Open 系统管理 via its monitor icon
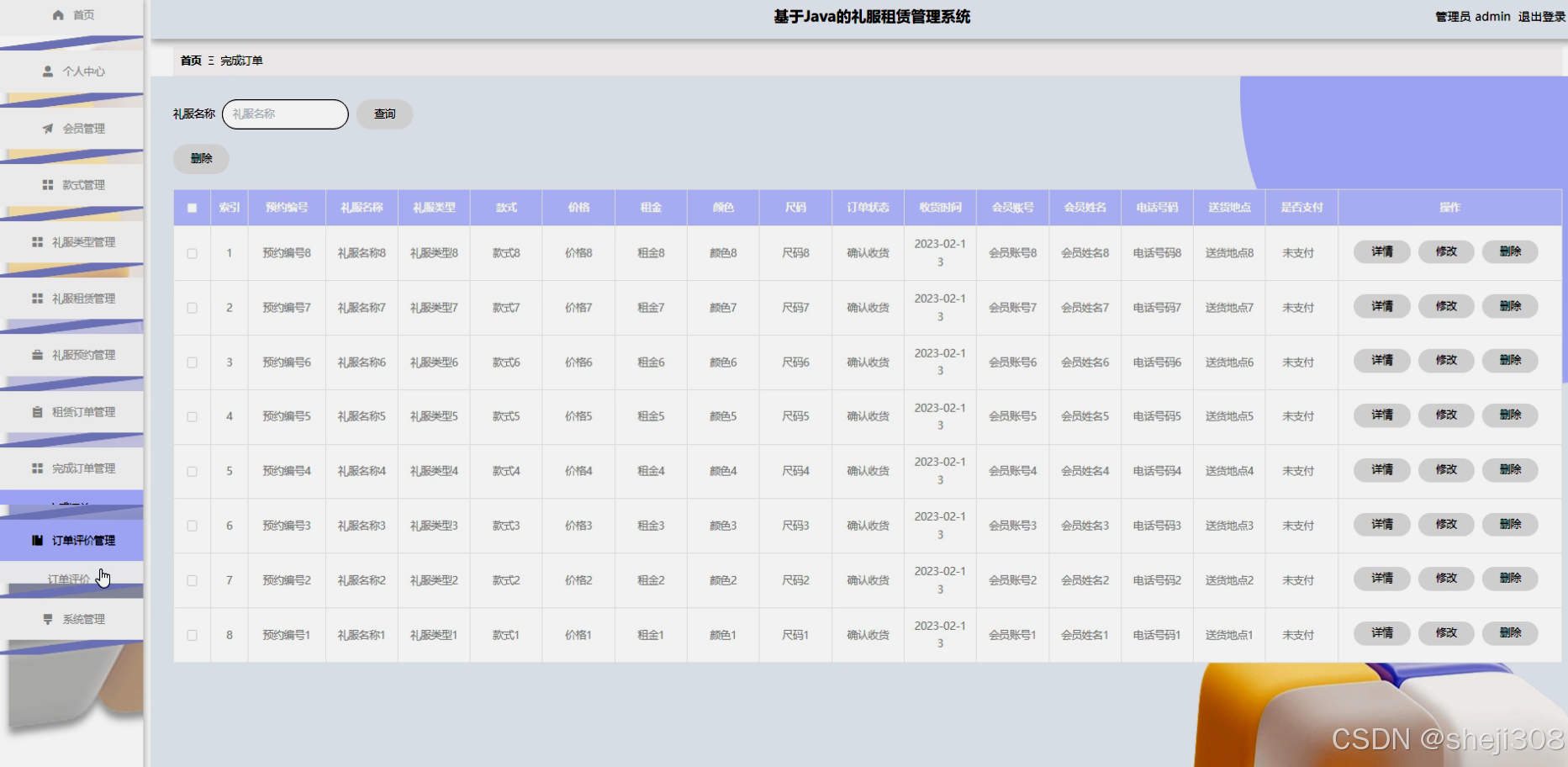Viewport: 1568px width, 767px height. coord(46,618)
